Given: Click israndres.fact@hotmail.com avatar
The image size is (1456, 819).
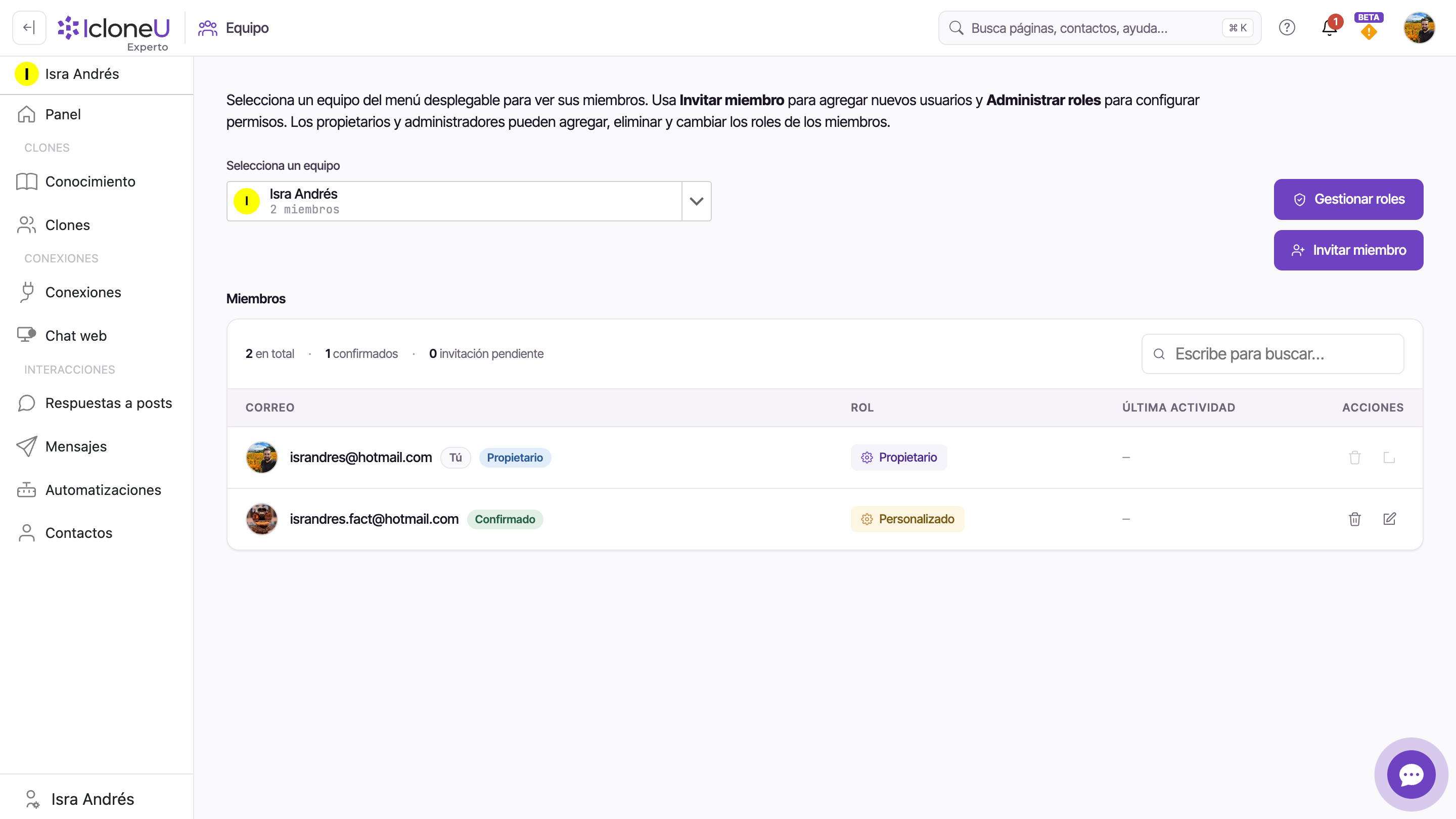Looking at the screenshot, I should coord(262,519).
